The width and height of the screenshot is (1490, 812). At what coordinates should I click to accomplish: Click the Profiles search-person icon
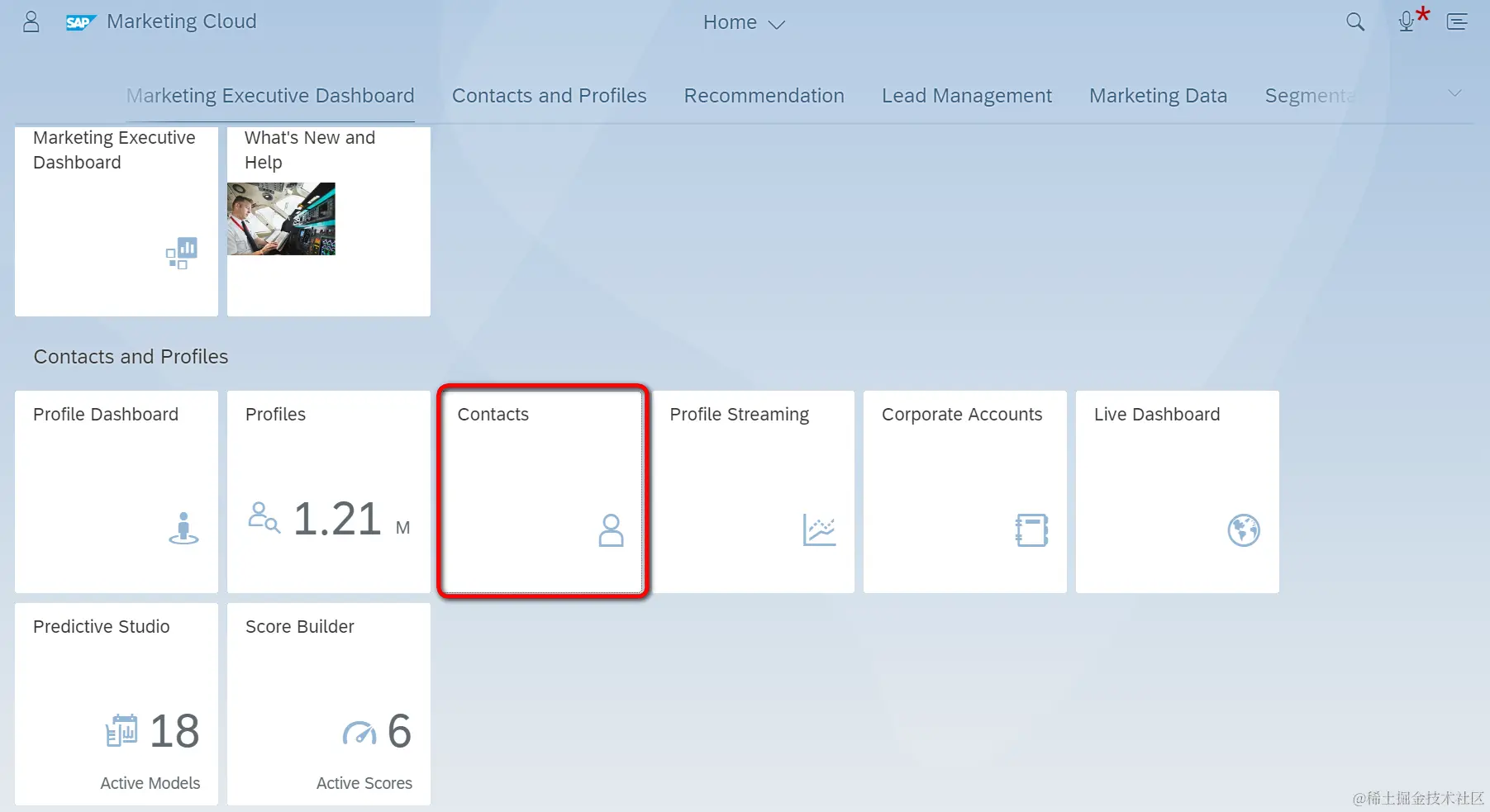tap(264, 517)
